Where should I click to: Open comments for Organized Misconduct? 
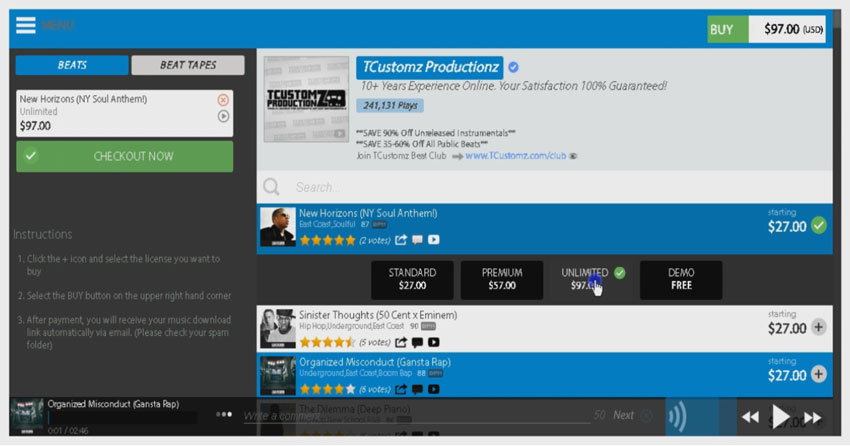pos(417,389)
